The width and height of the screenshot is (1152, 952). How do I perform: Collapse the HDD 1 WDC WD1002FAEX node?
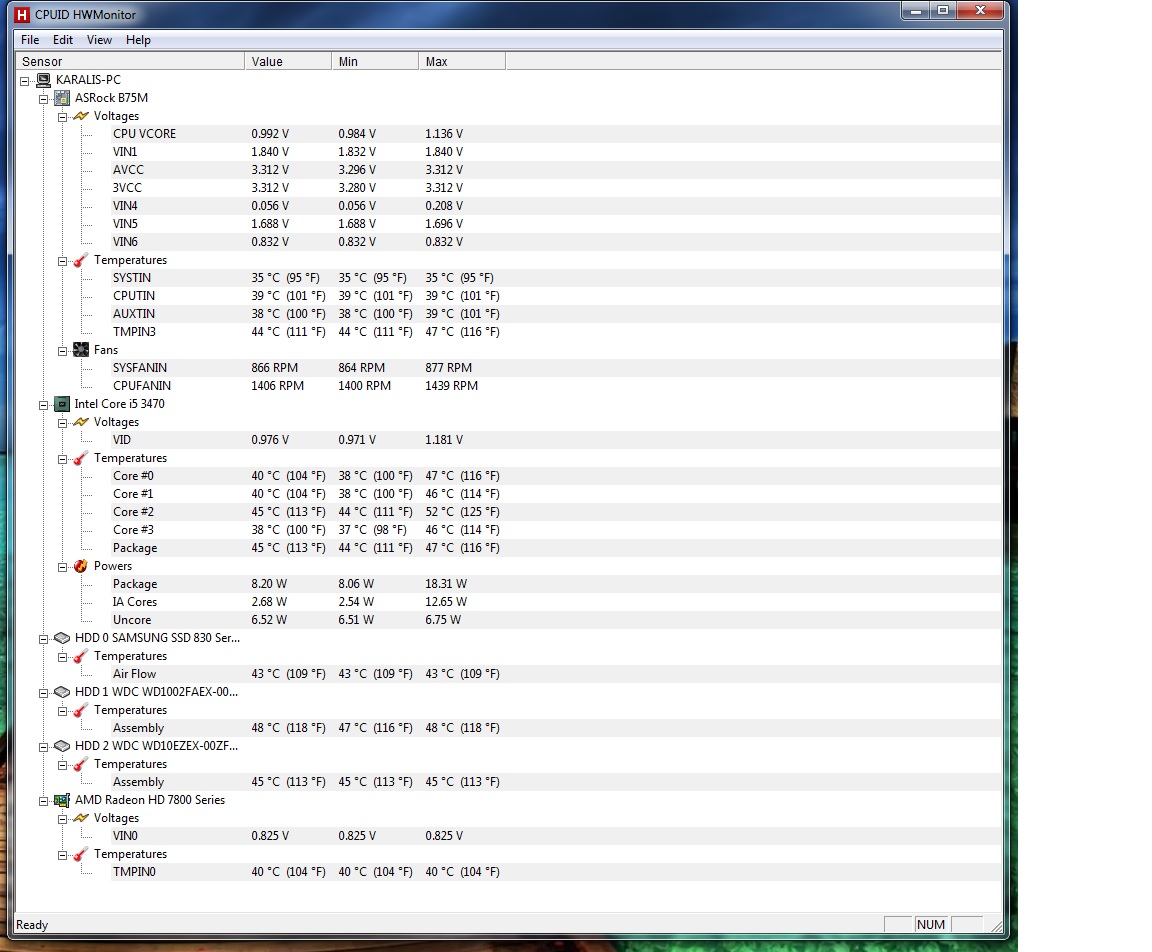pos(43,693)
